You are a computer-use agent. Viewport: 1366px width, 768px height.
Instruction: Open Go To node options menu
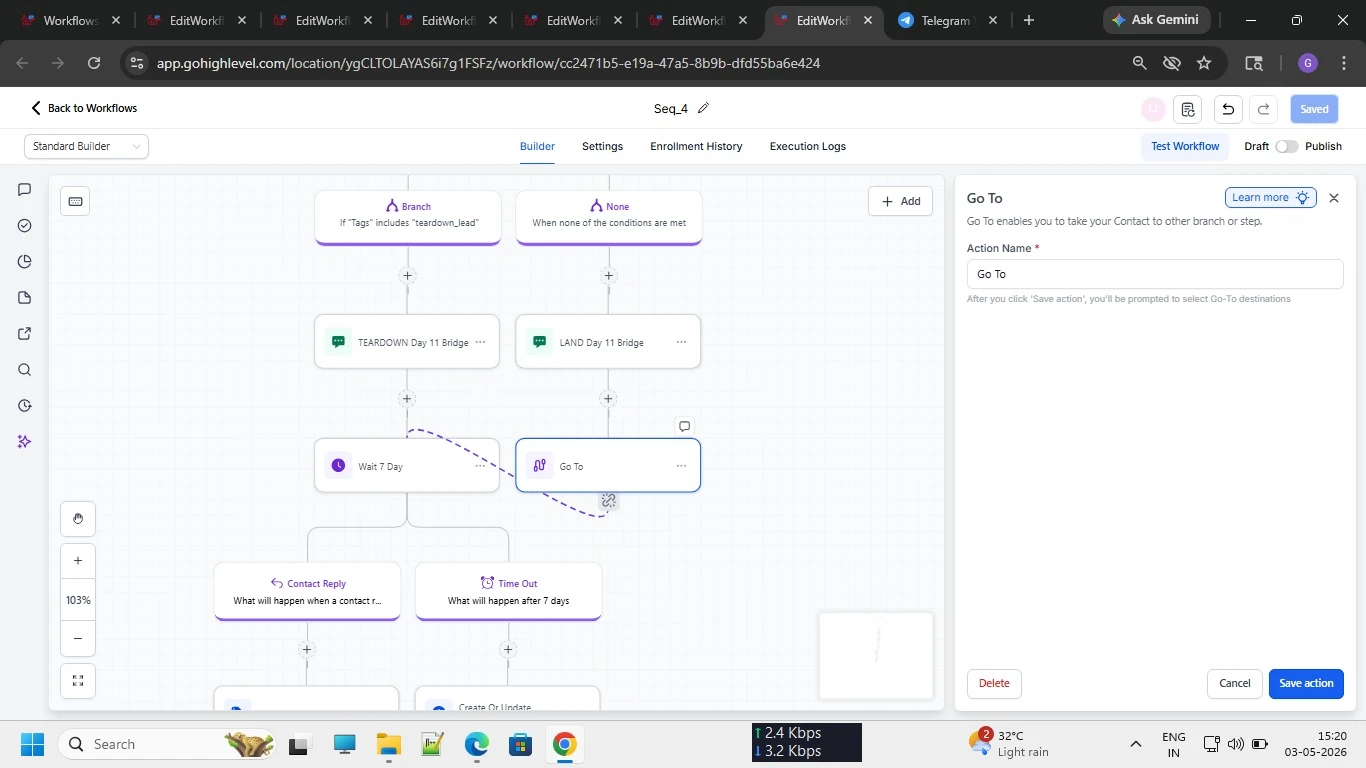click(x=681, y=466)
